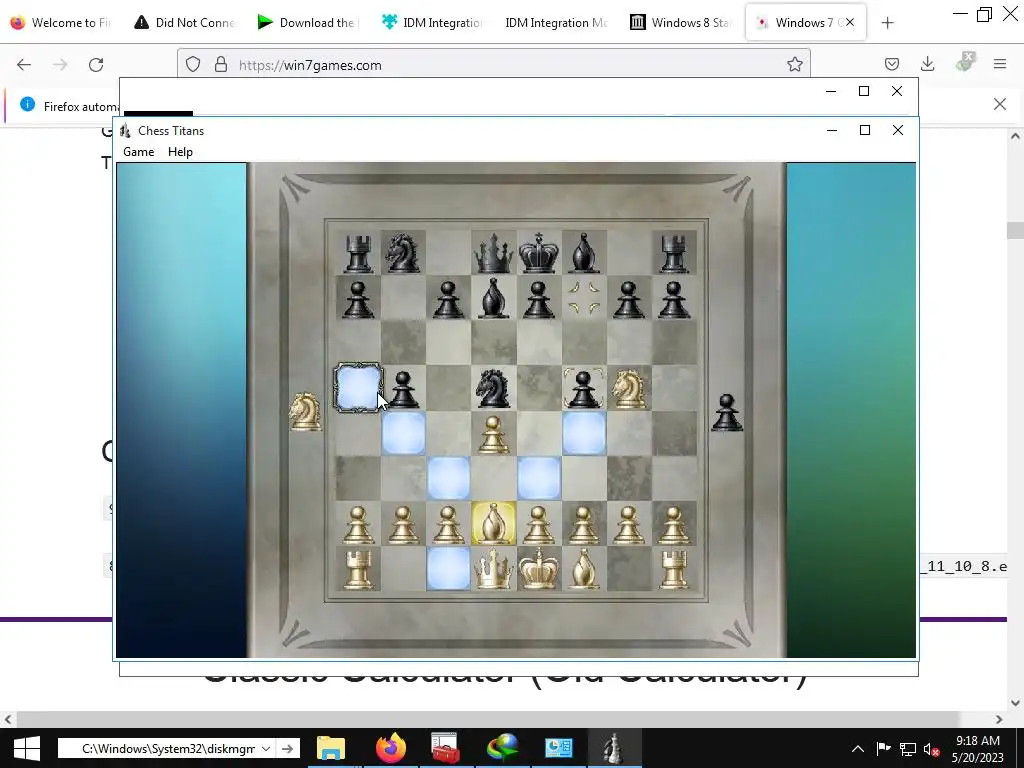1024x768 pixels.
Task: Switch to the Download the tab
Action: coord(307,23)
